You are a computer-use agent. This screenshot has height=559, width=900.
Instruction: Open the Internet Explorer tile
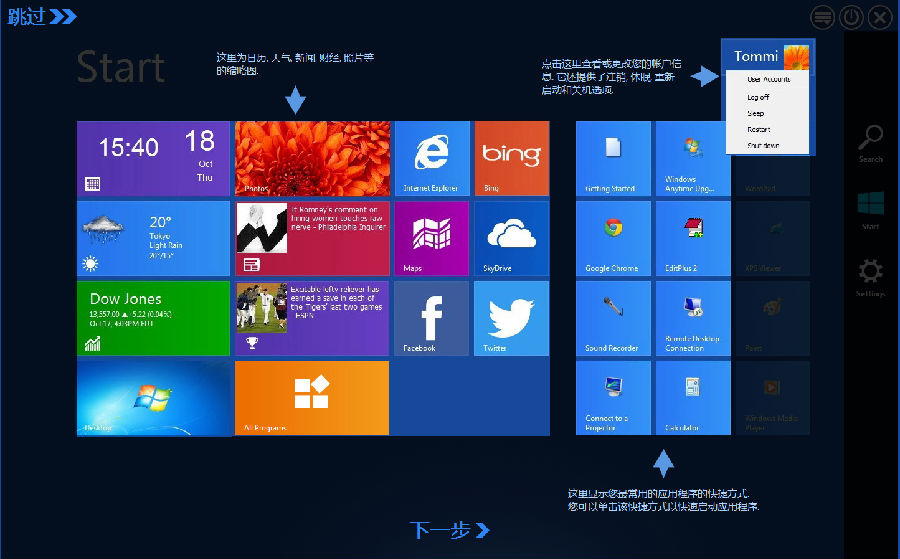click(431, 158)
